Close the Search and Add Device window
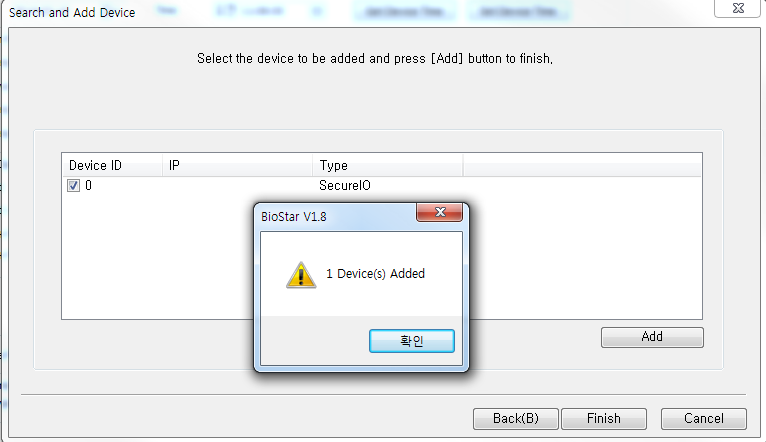The image size is (766, 442). [738, 8]
